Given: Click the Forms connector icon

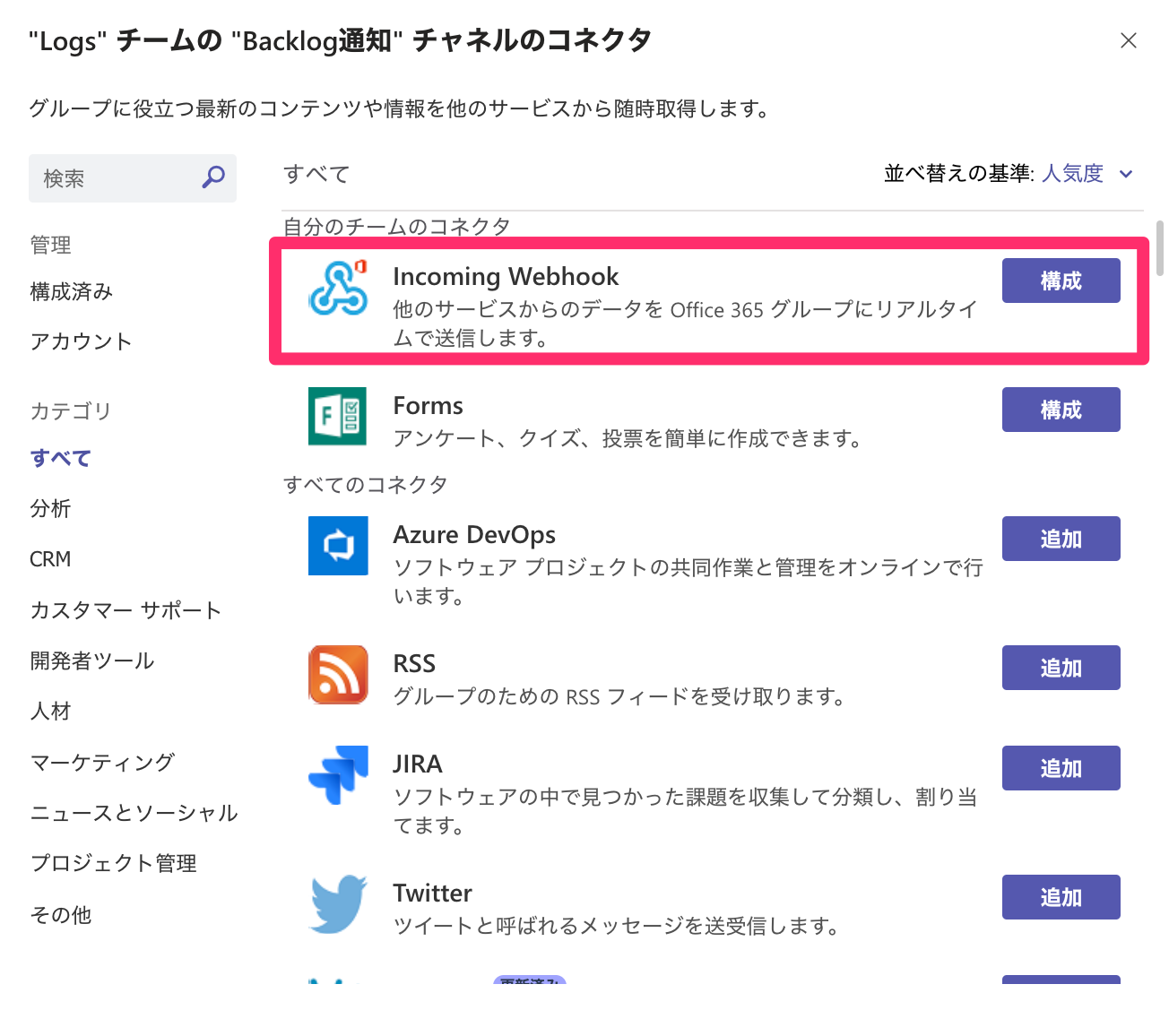Looking at the screenshot, I should coord(338,417).
